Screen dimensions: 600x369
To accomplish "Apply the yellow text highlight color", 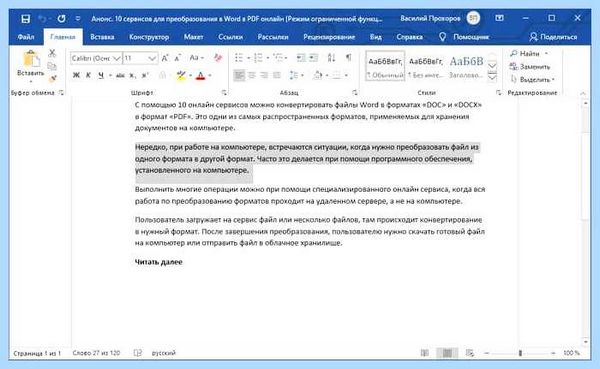I will pos(181,75).
